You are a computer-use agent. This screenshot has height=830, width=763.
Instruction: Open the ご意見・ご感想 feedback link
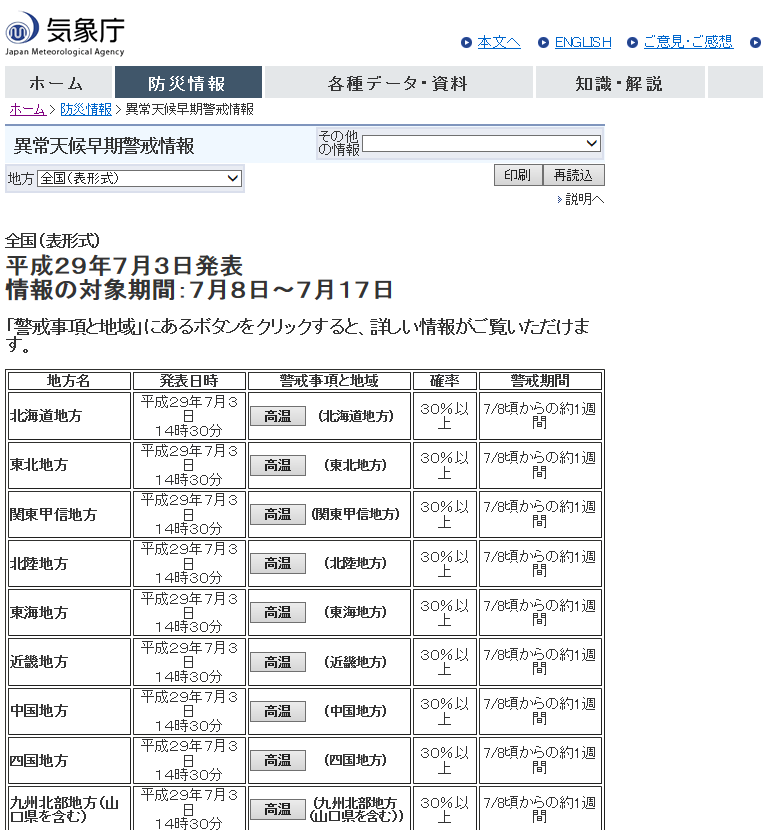point(688,42)
